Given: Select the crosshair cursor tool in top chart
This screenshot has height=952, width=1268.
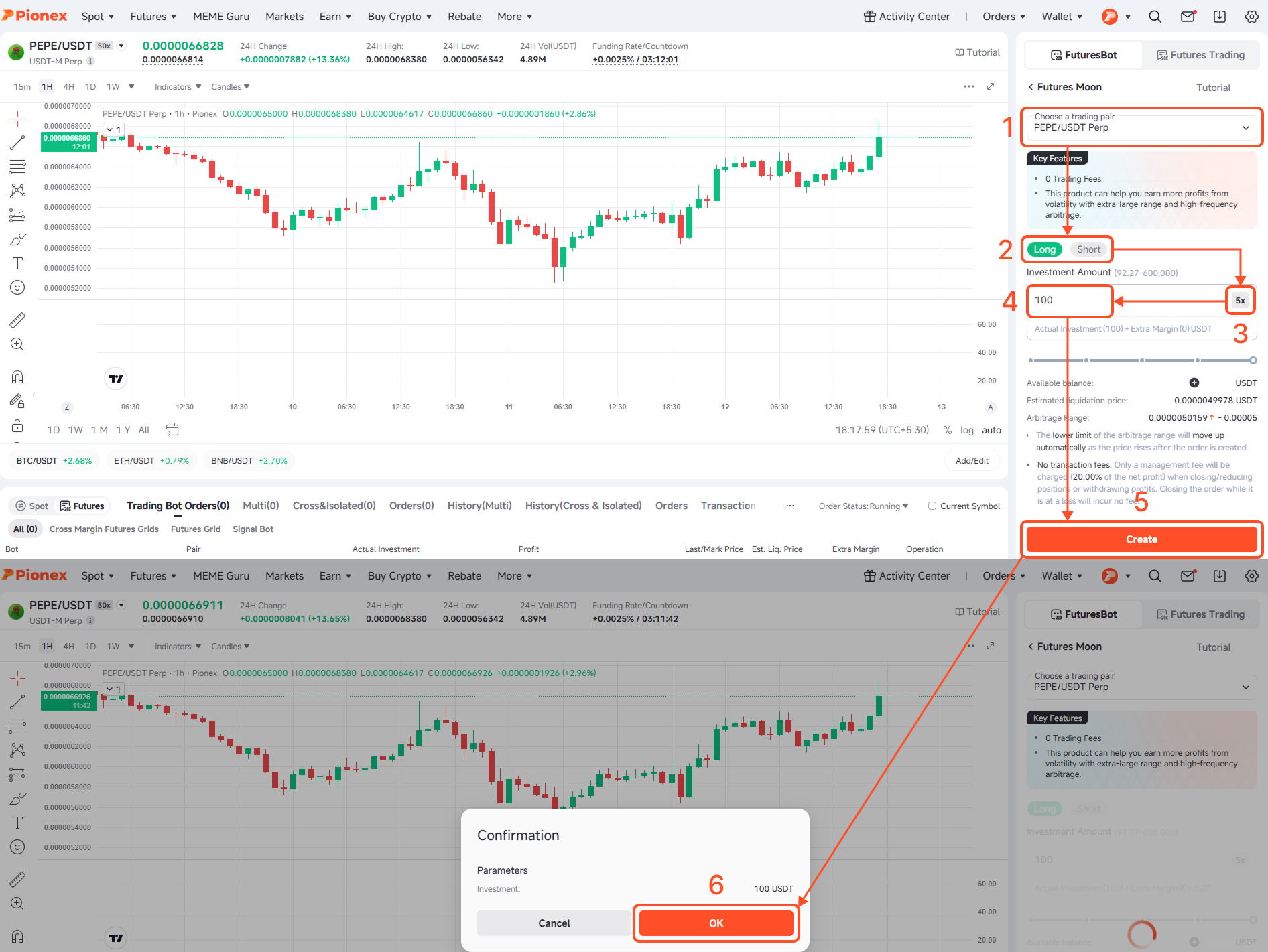Looking at the screenshot, I should [x=17, y=119].
